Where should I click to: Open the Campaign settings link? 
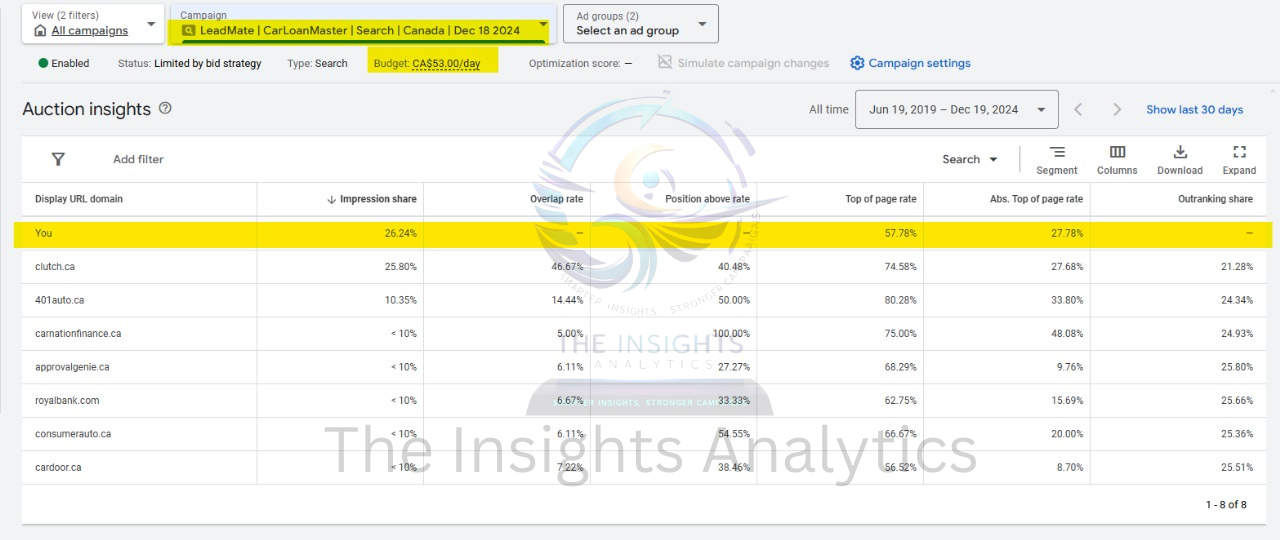pyautogui.click(x=919, y=63)
